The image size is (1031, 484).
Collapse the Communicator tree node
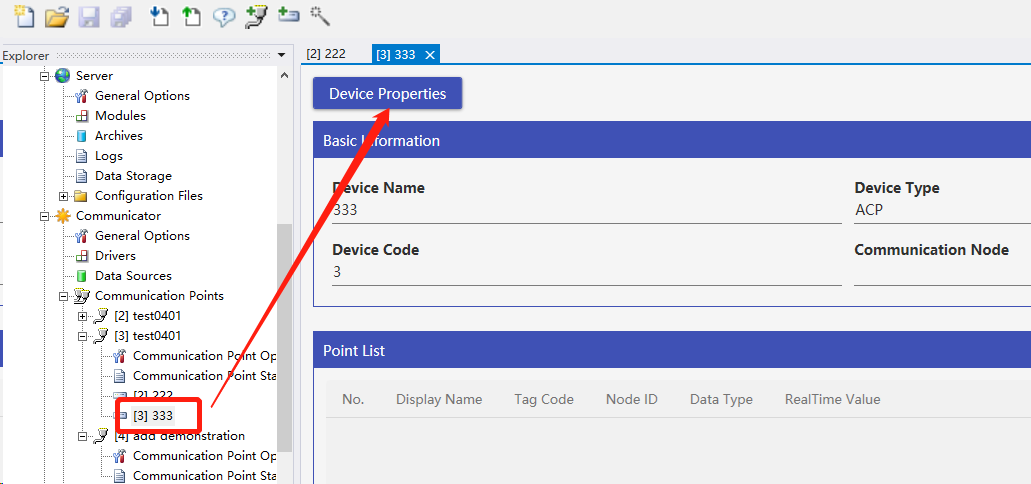[x=45, y=216]
